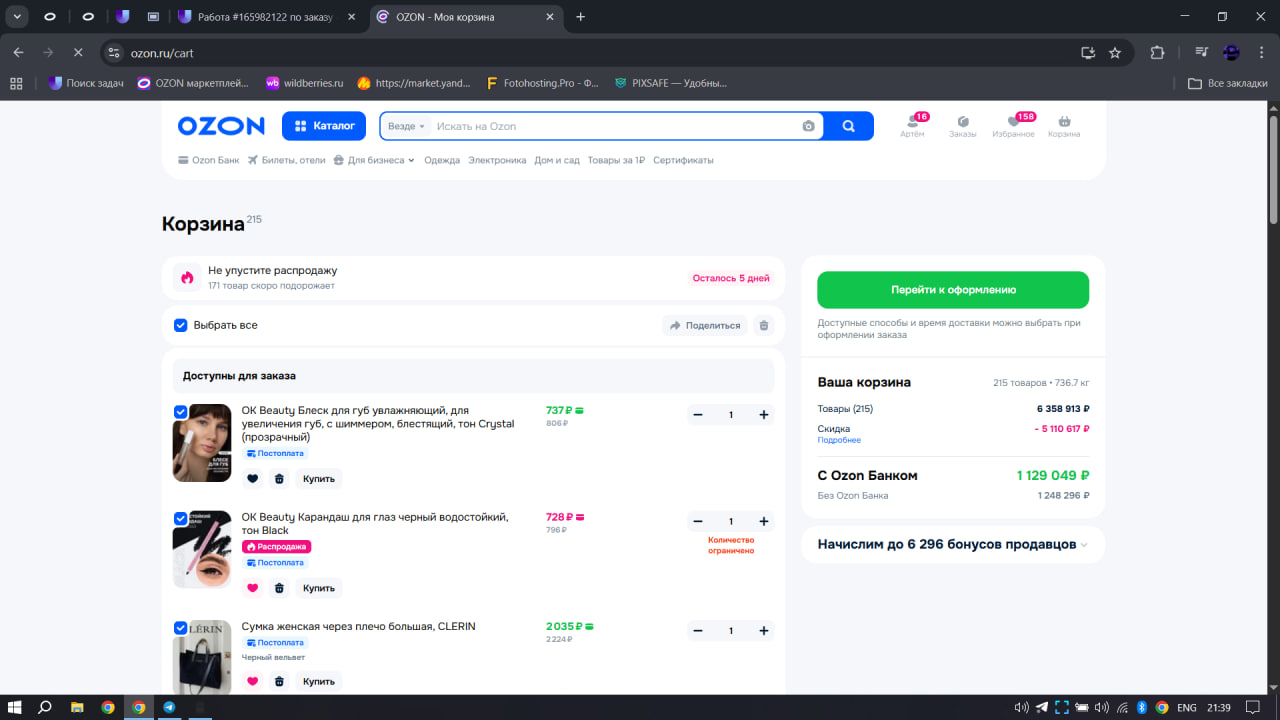
Task: Uncheck the OK Beauty lip gloss item
Action: pos(181,412)
